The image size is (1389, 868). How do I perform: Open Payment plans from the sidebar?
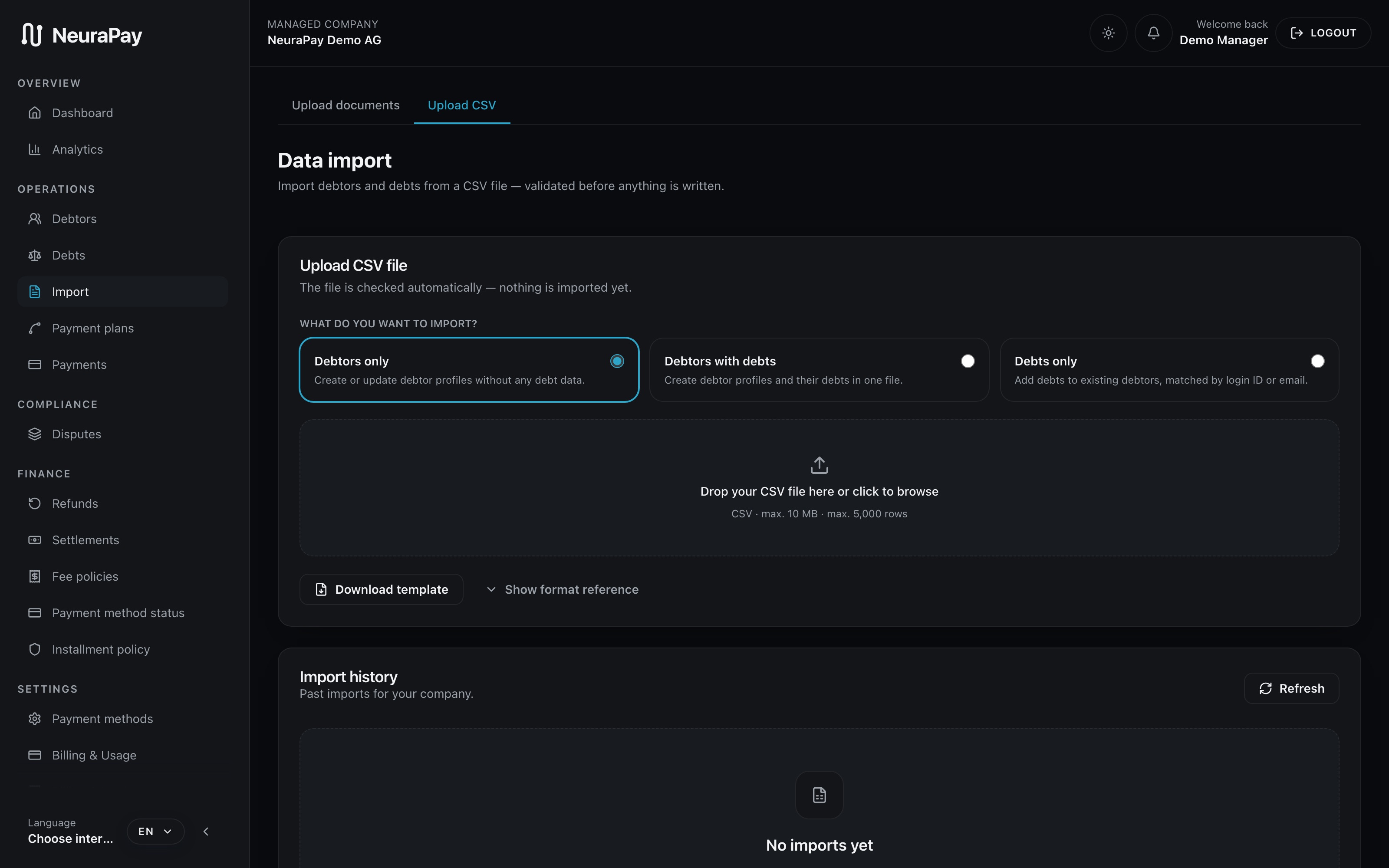123,329
